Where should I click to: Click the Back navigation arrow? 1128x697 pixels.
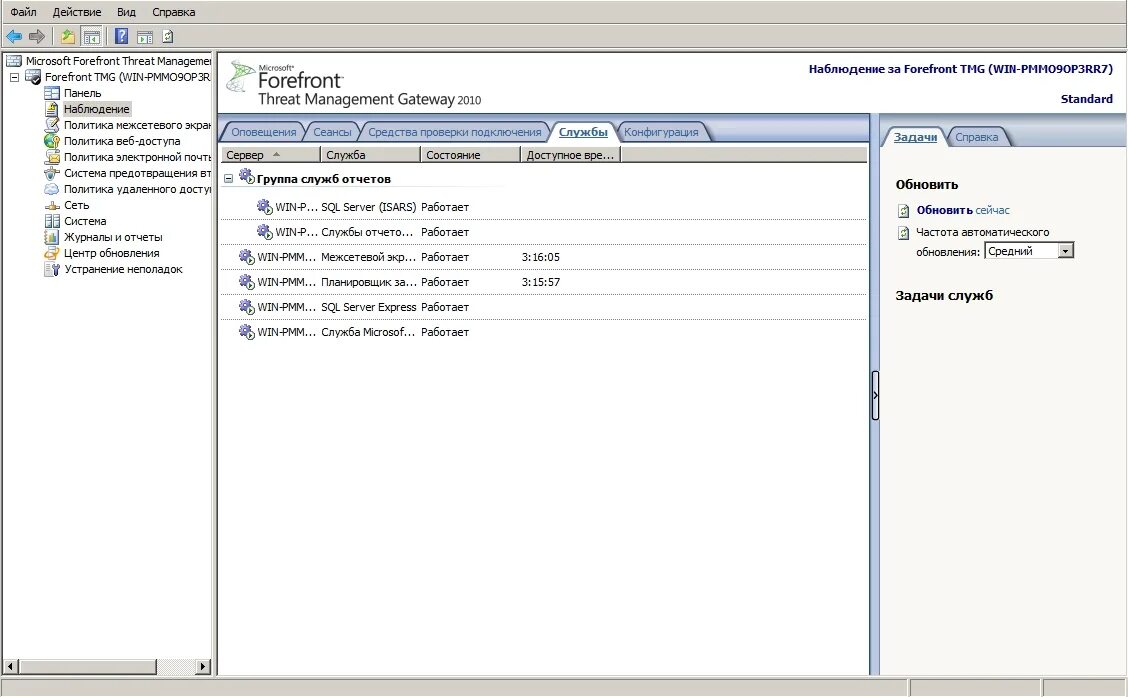[14, 35]
